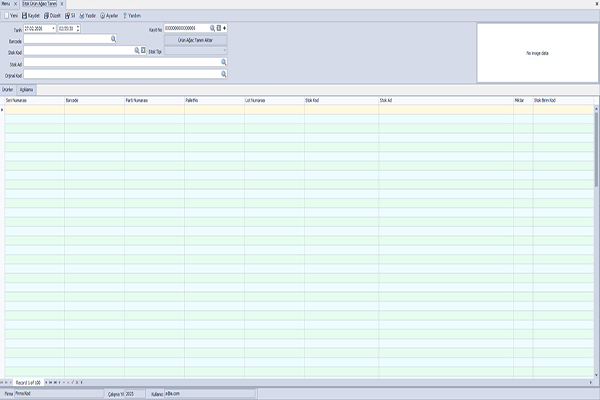Click the Orjinal Kod search magnifier icon
This screenshot has width=600, height=400.
(223, 74)
